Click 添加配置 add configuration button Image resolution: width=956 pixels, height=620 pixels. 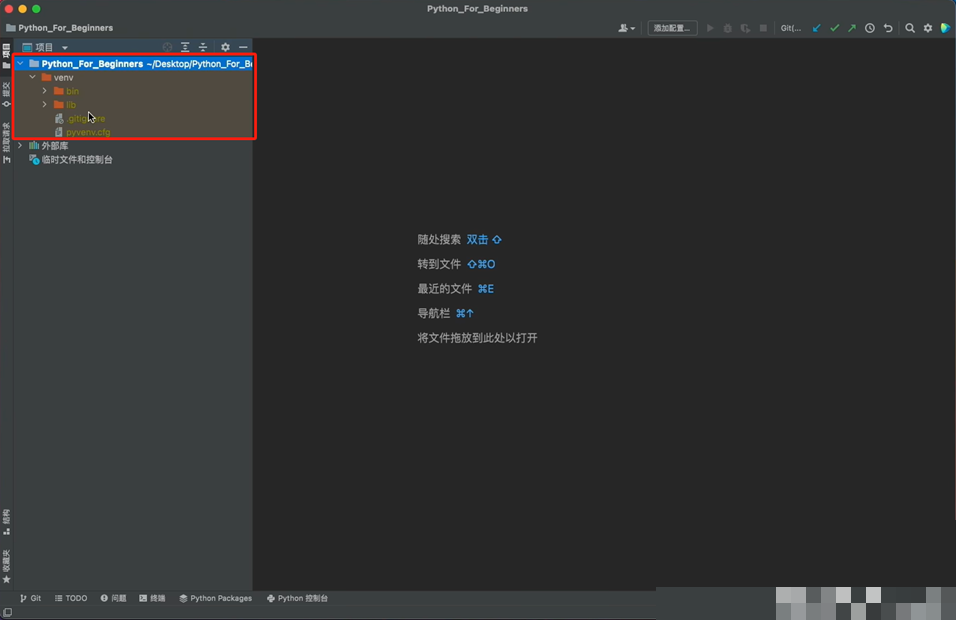[672, 28]
